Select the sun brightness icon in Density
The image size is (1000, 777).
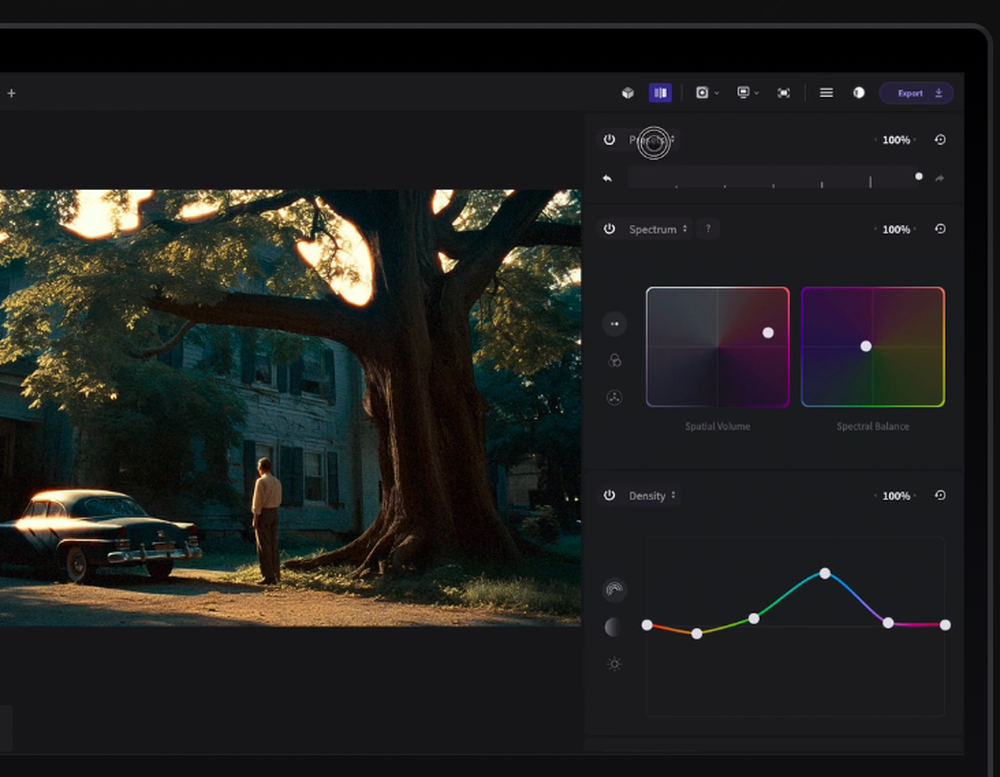click(614, 664)
